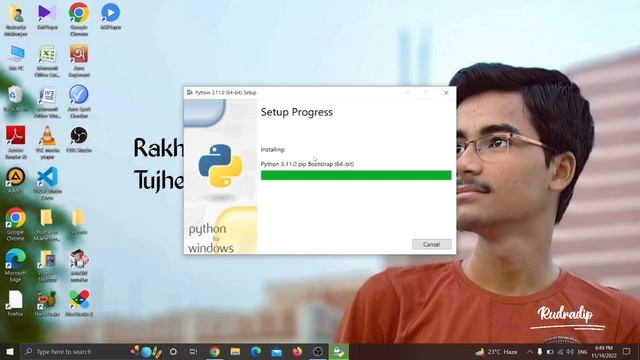Click the Python Setup title bar icon
This screenshot has height=360, width=640.
click(189, 93)
